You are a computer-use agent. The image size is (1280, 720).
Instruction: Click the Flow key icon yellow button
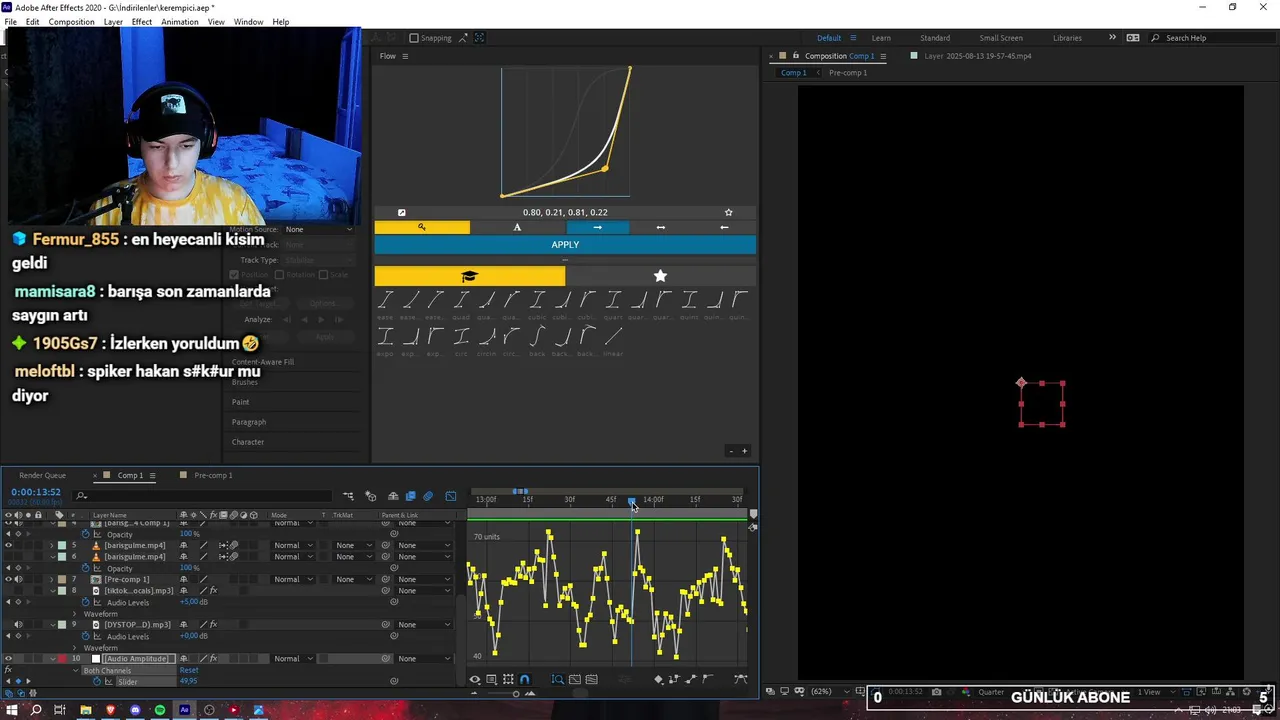(x=422, y=227)
